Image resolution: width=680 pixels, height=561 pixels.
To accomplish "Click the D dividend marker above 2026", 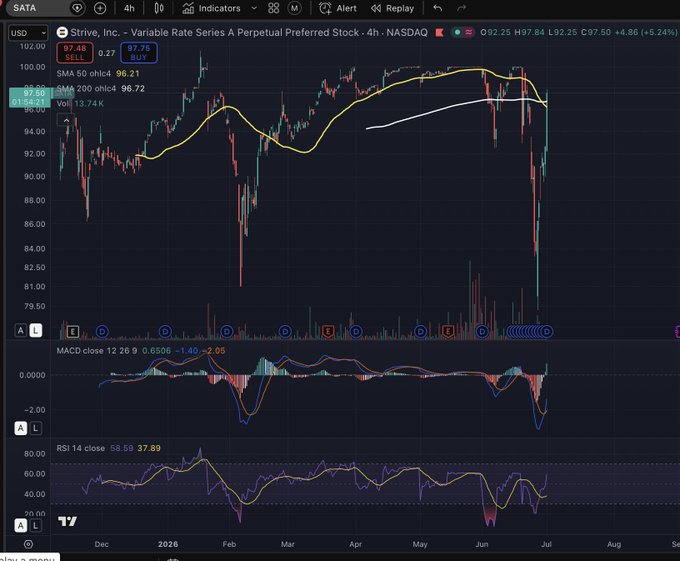I will click(x=165, y=332).
